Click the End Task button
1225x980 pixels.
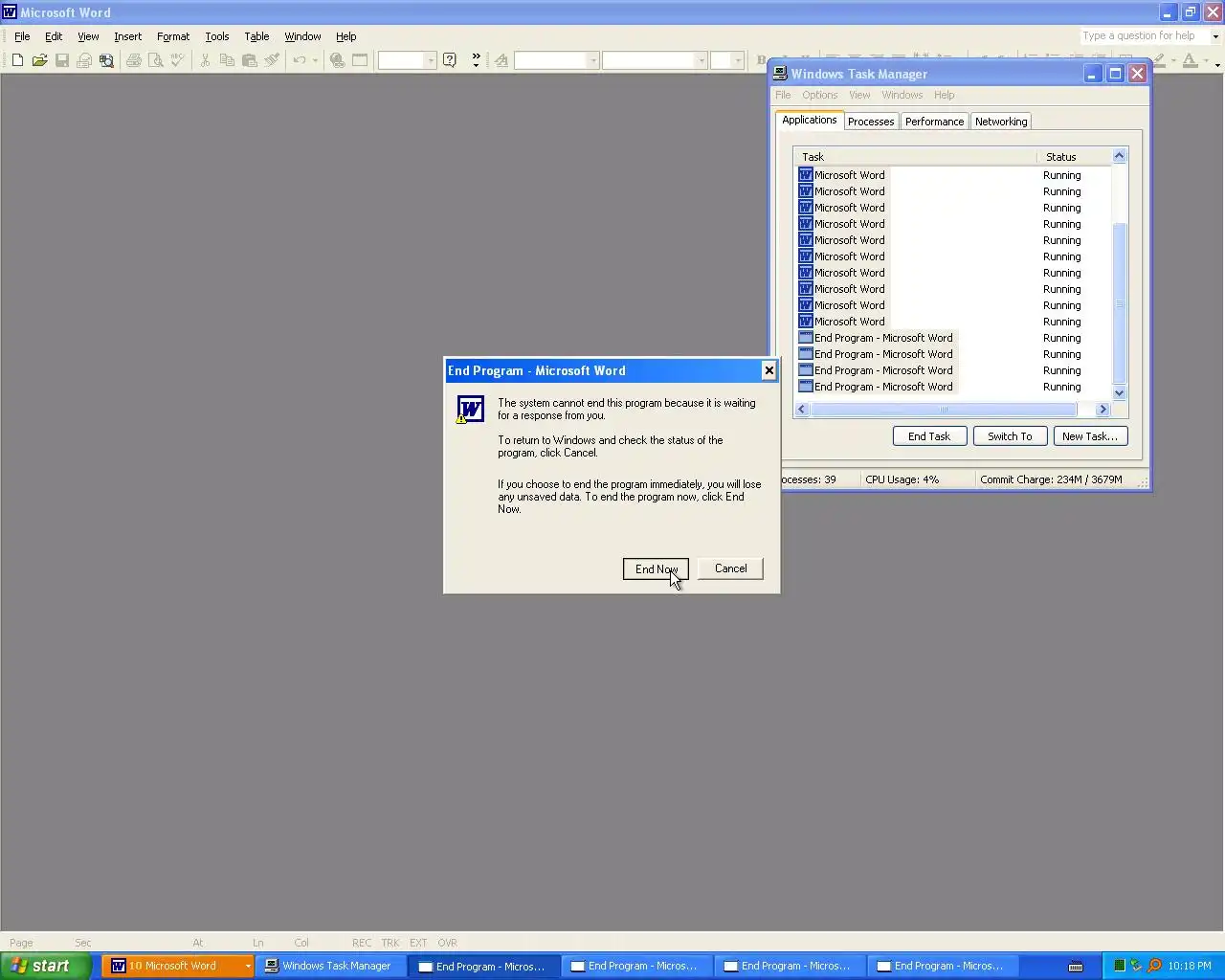pos(929,436)
